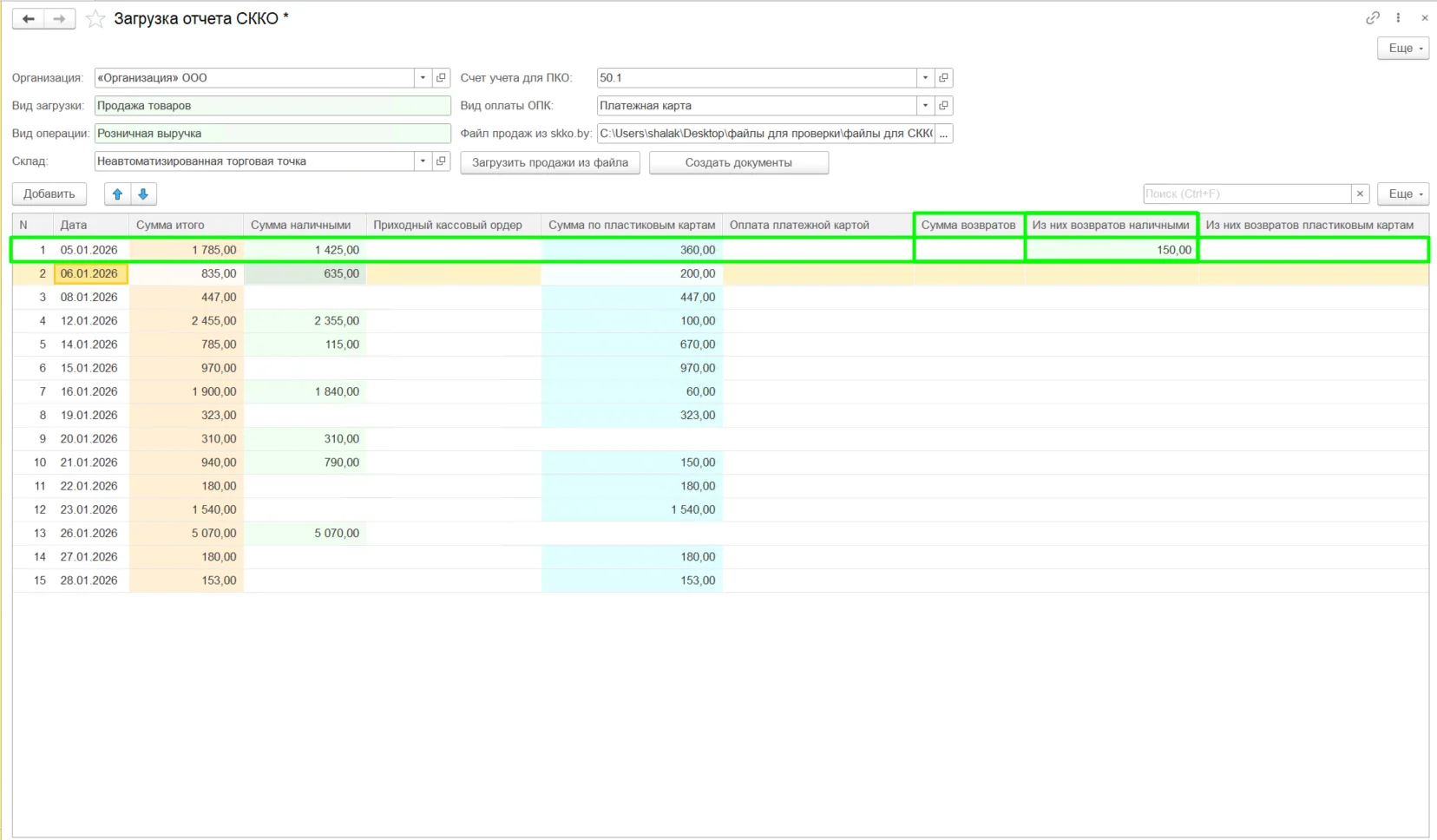This screenshot has width=1437, height=840.
Task: Open Склад record via its open icon
Action: [x=441, y=161]
